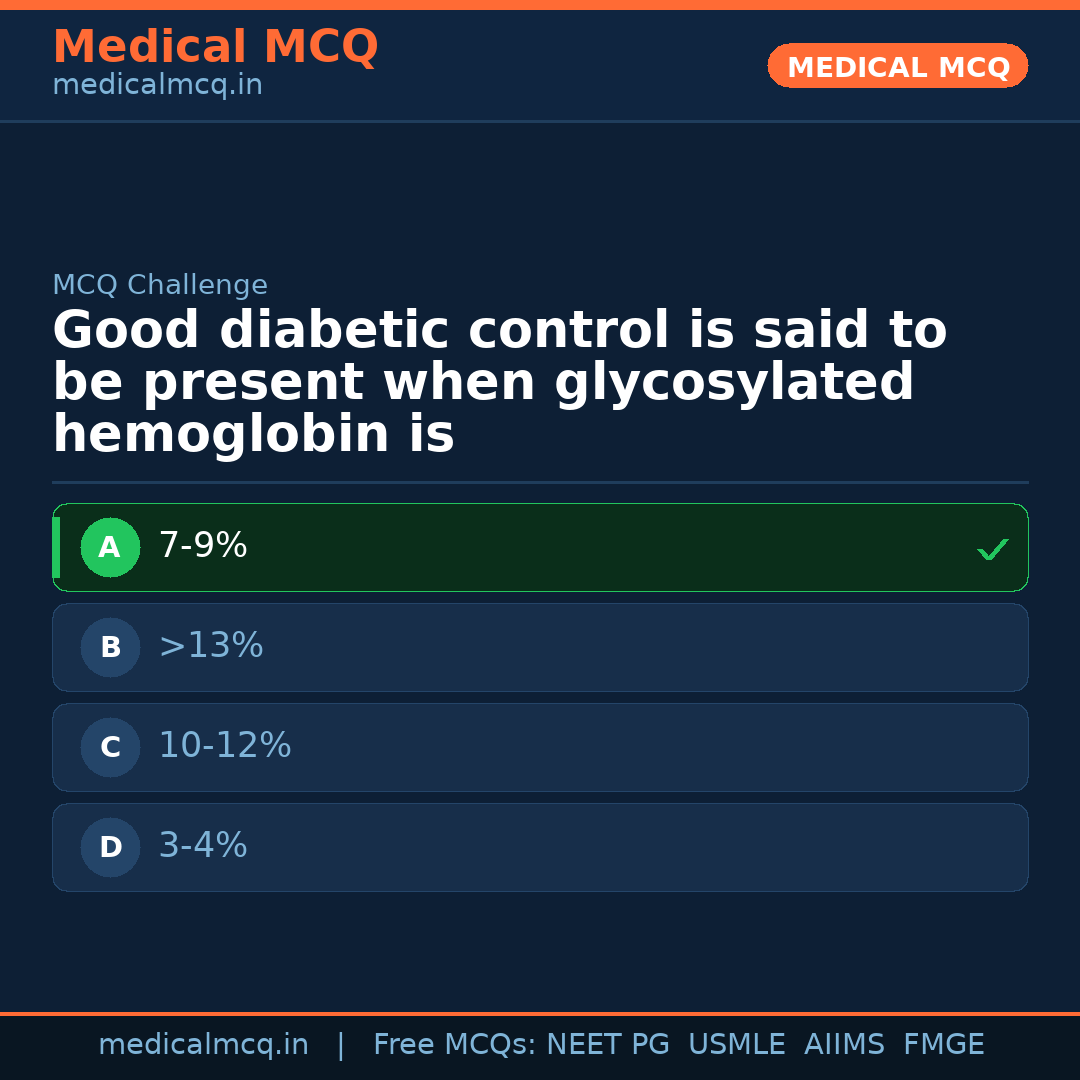Click the letter D circle badge

coord(110,848)
